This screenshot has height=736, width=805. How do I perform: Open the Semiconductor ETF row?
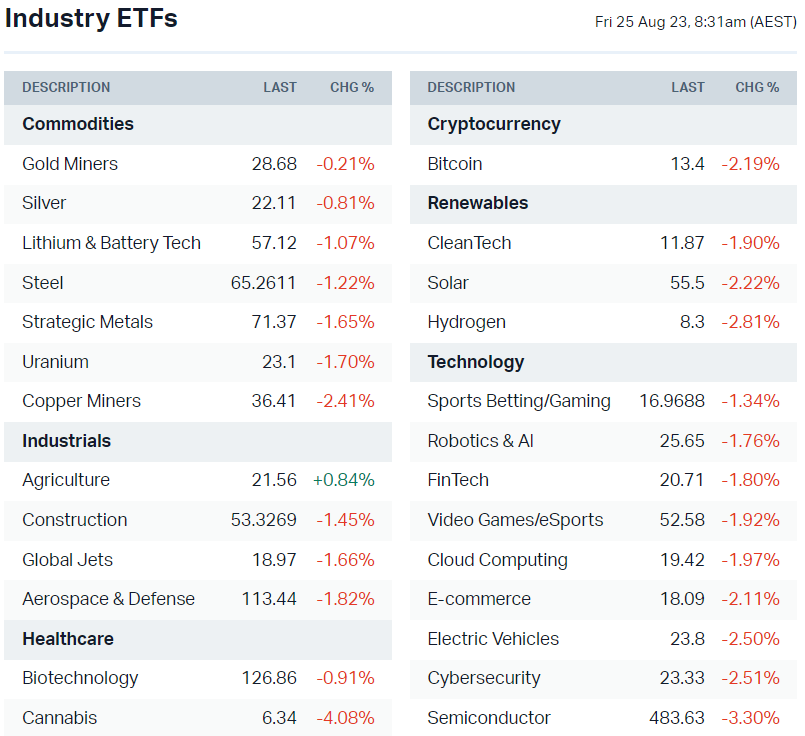click(489, 718)
